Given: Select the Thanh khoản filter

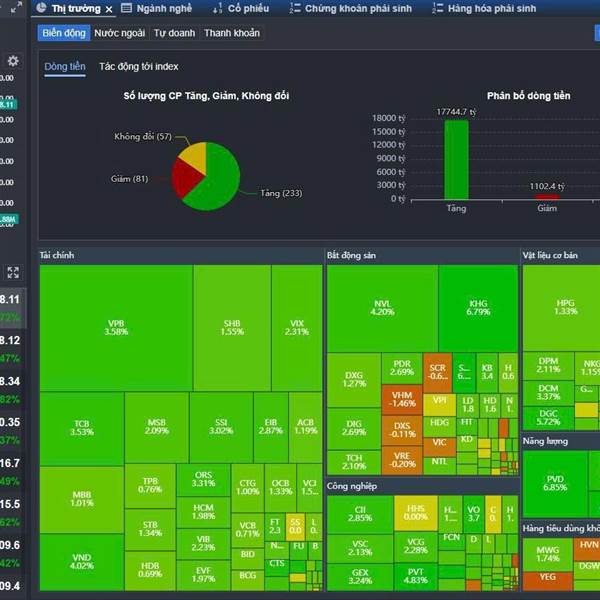Looking at the screenshot, I should (232, 33).
